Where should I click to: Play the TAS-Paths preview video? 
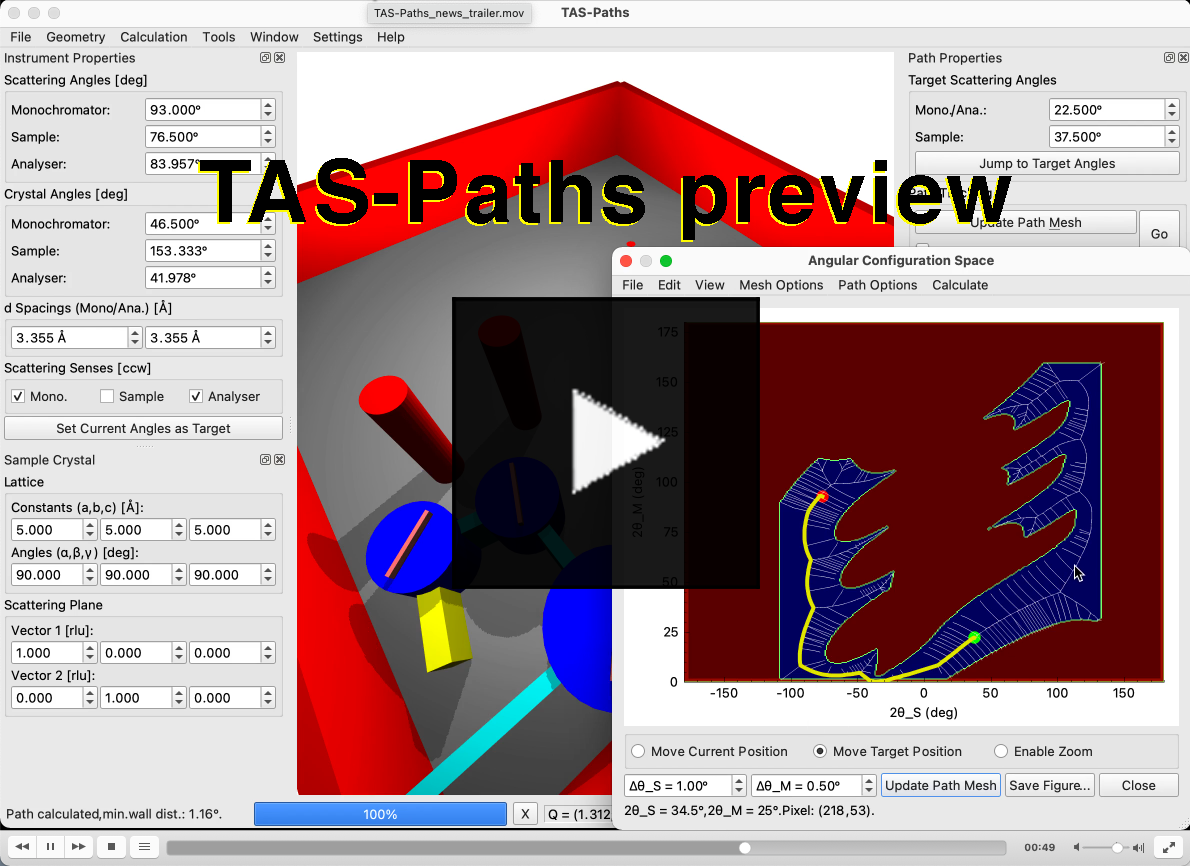[606, 442]
